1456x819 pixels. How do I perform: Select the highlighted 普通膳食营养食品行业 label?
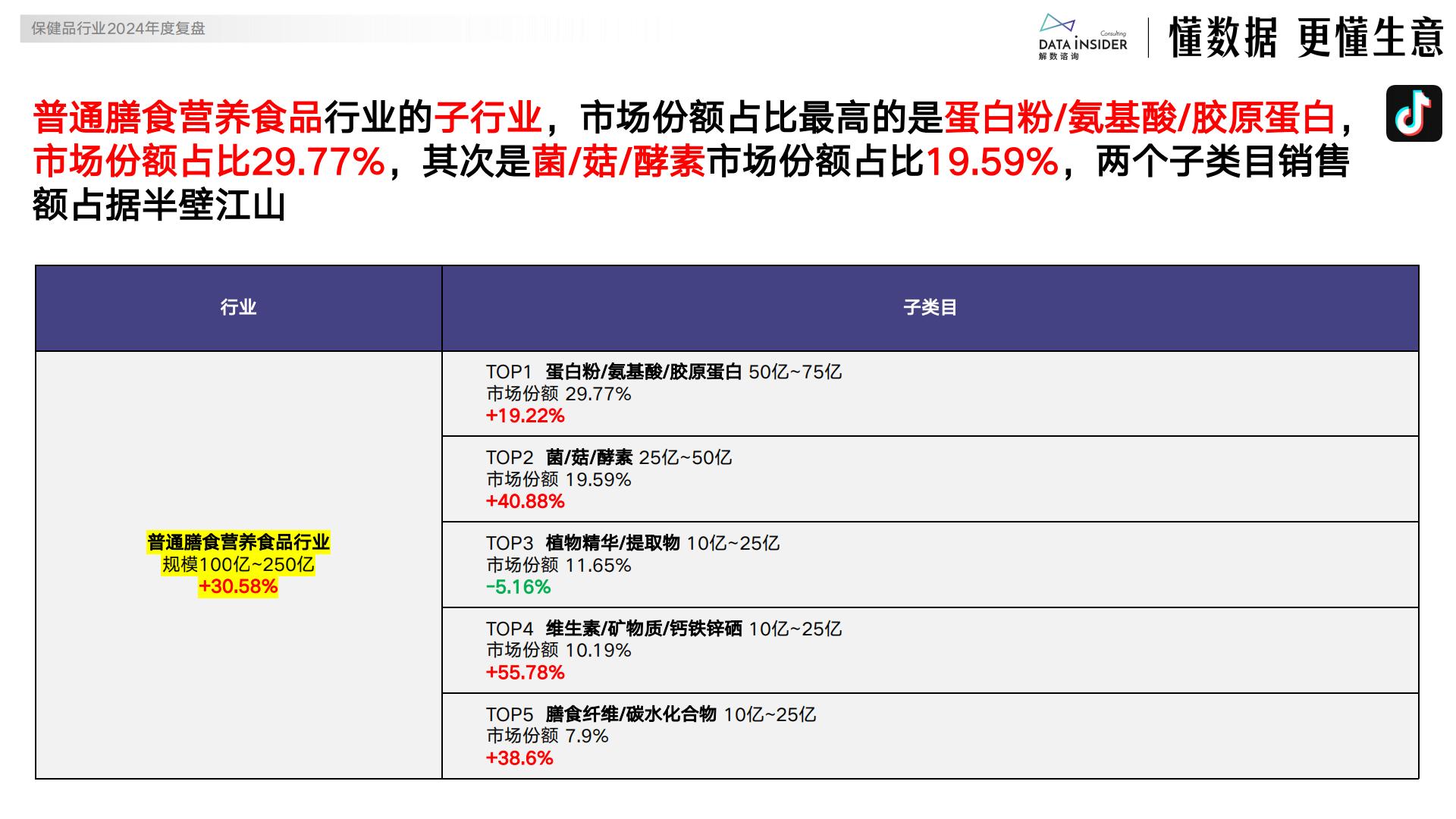coord(238,542)
